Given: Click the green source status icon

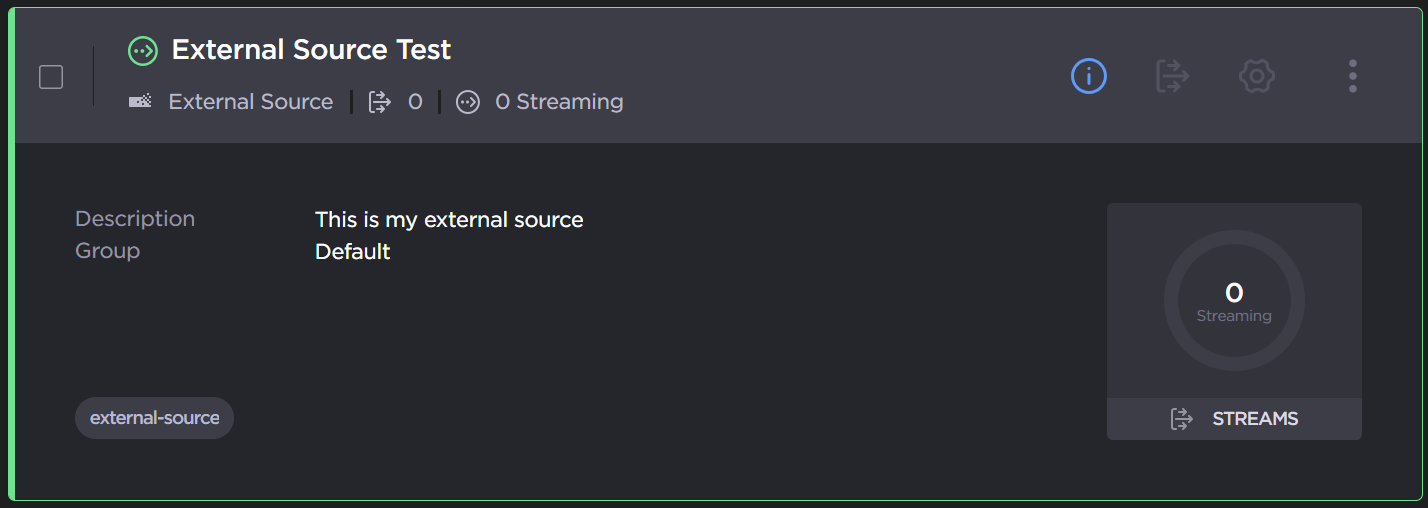Looking at the screenshot, I should pos(143,50).
